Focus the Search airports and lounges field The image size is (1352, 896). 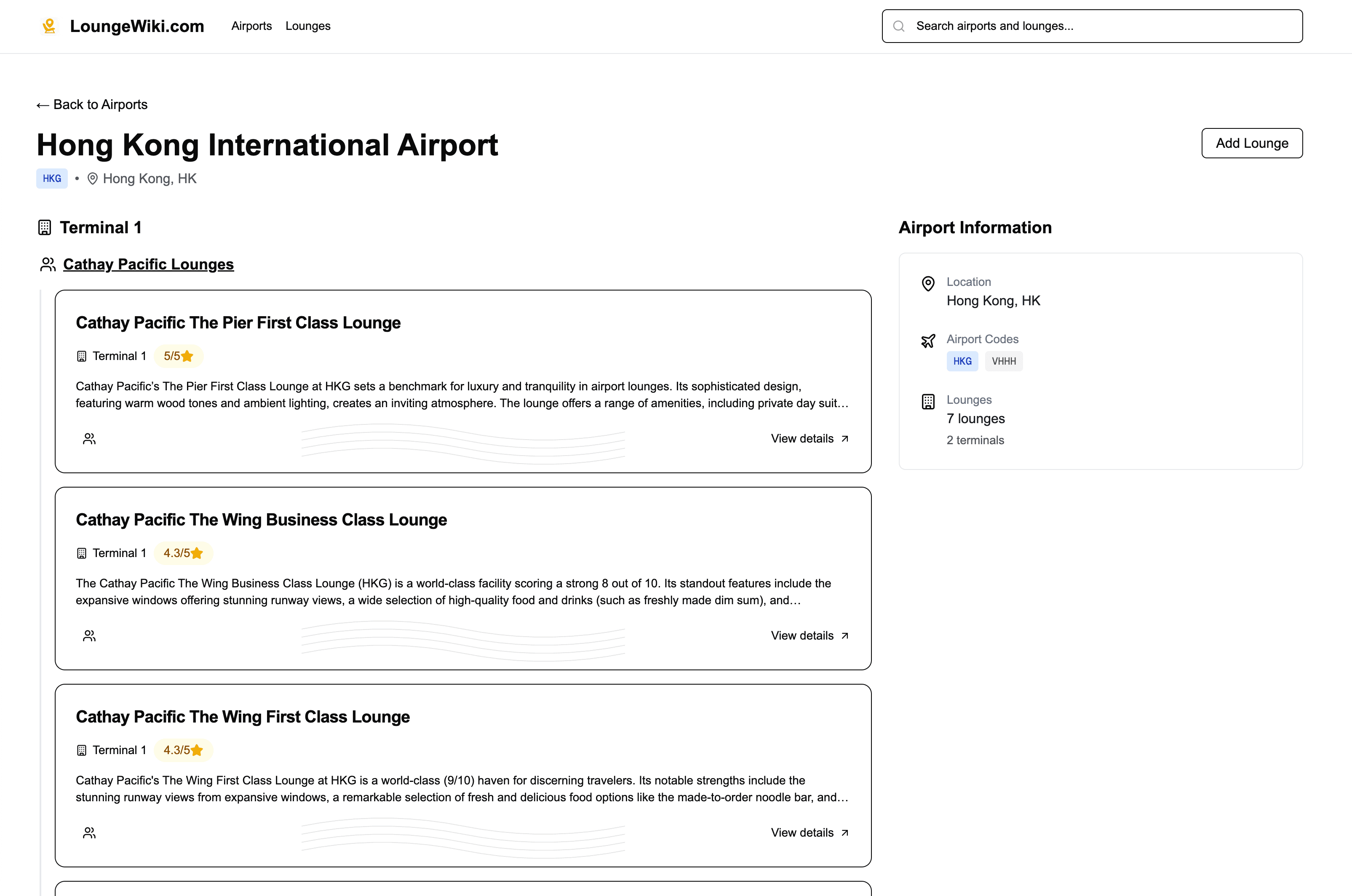pyautogui.click(x=1092, y=26)
